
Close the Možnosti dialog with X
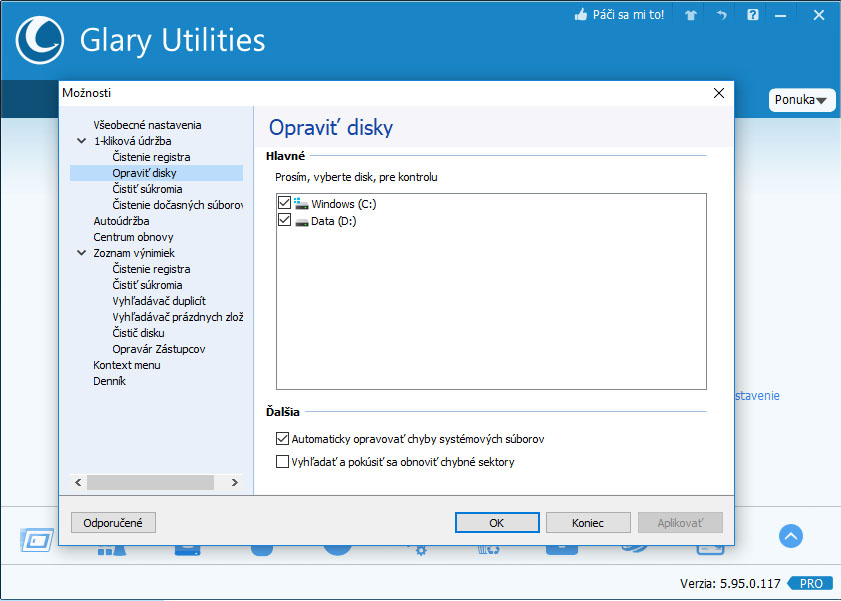pyautogui.click(x=718, y=93)
